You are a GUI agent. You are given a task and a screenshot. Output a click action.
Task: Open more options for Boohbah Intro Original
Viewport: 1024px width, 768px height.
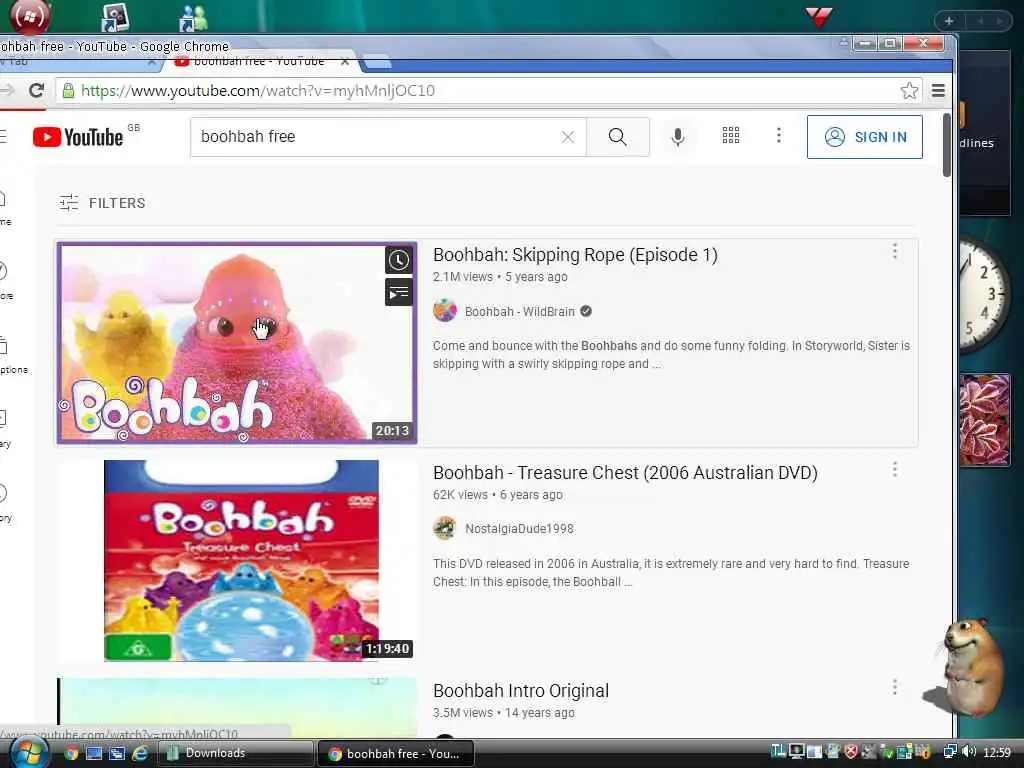coord(895,687)
